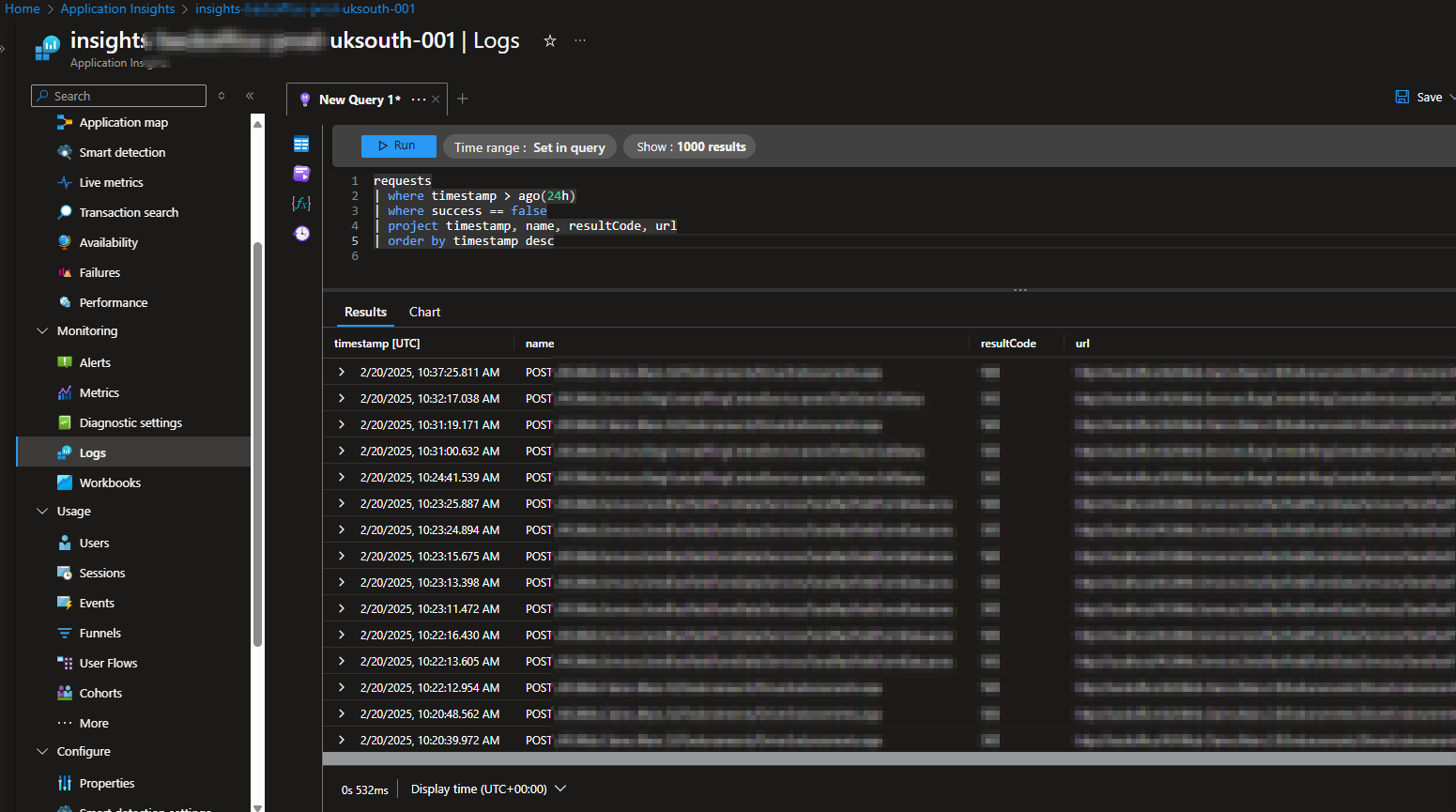Image resolution: width=1456 pixels, height=812 pixels.
Task: Collapse the Usage section
Action: tap(41, 511)
